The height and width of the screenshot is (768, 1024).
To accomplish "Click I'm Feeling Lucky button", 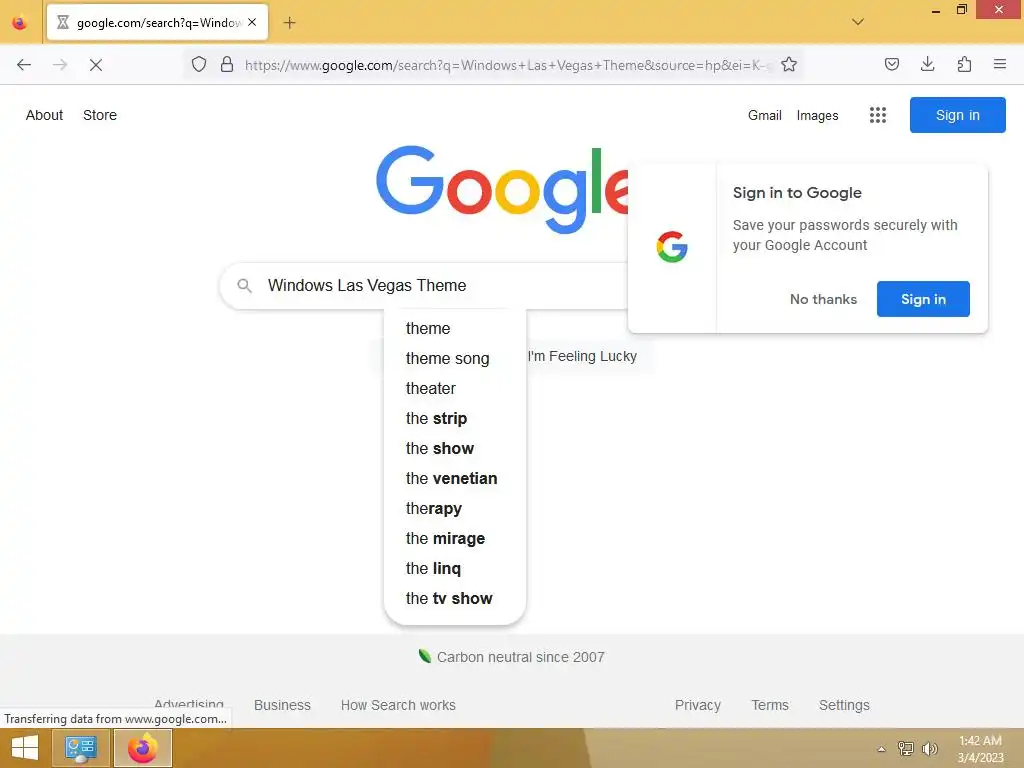I will (582, 357).
